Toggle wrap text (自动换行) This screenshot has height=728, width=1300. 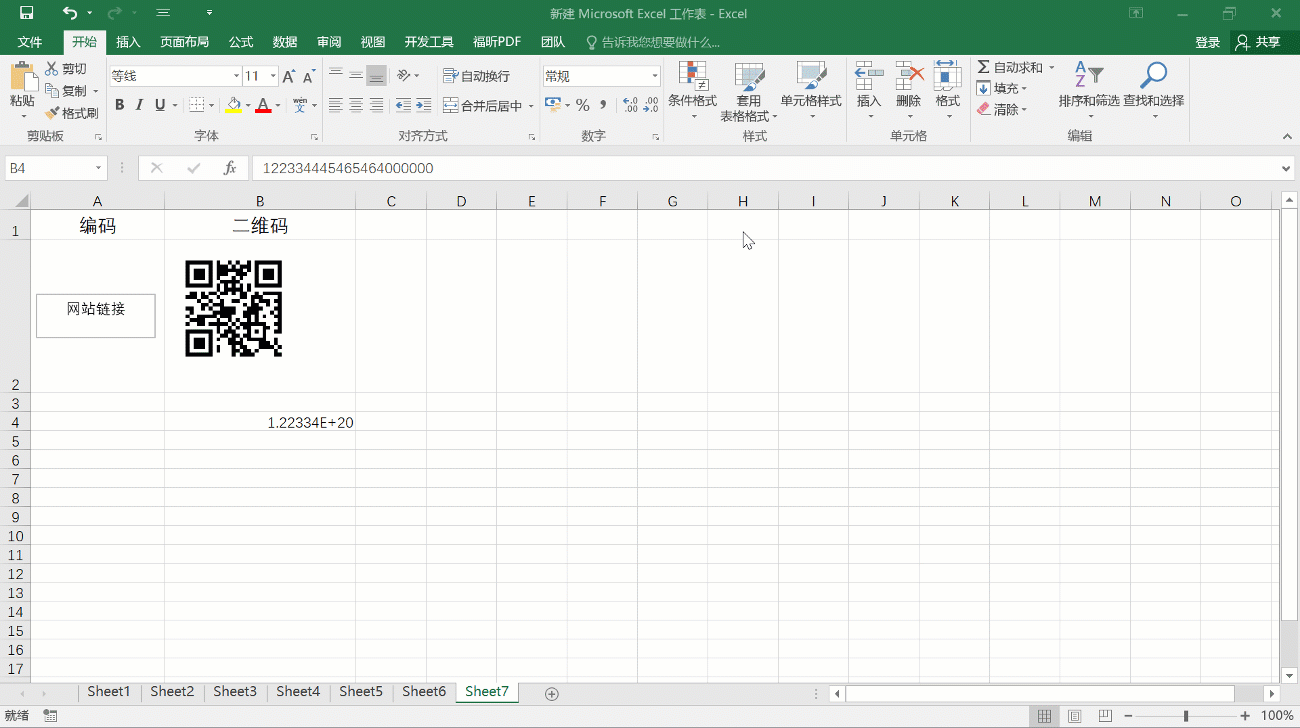pyautogui.click(x=476, y=76)
